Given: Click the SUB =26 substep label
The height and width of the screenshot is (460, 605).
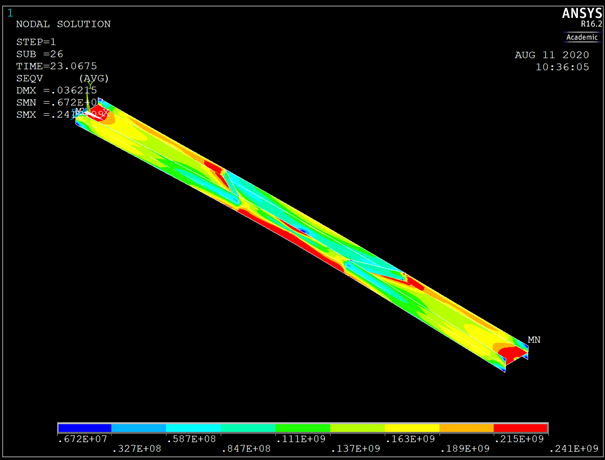Looking at the screenshot, I should [40, 53].
